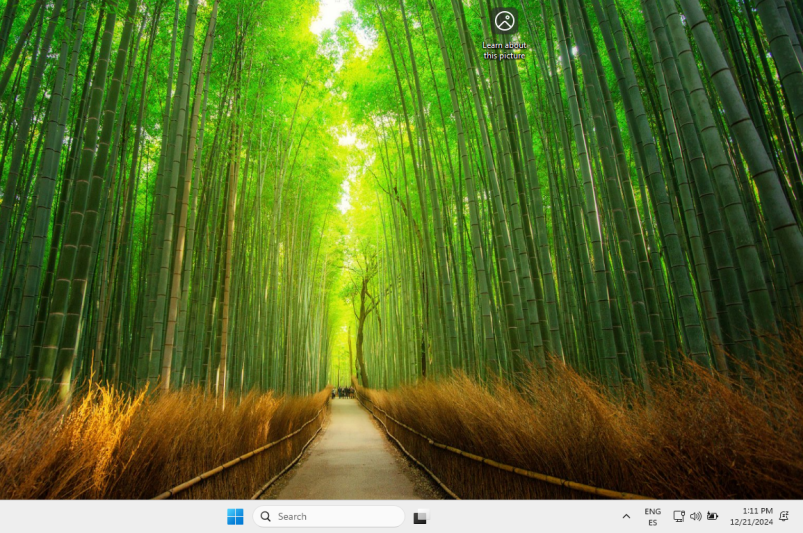Select the 'Learn about this picture' label text

pyautogui.click(x=504, y=50)
